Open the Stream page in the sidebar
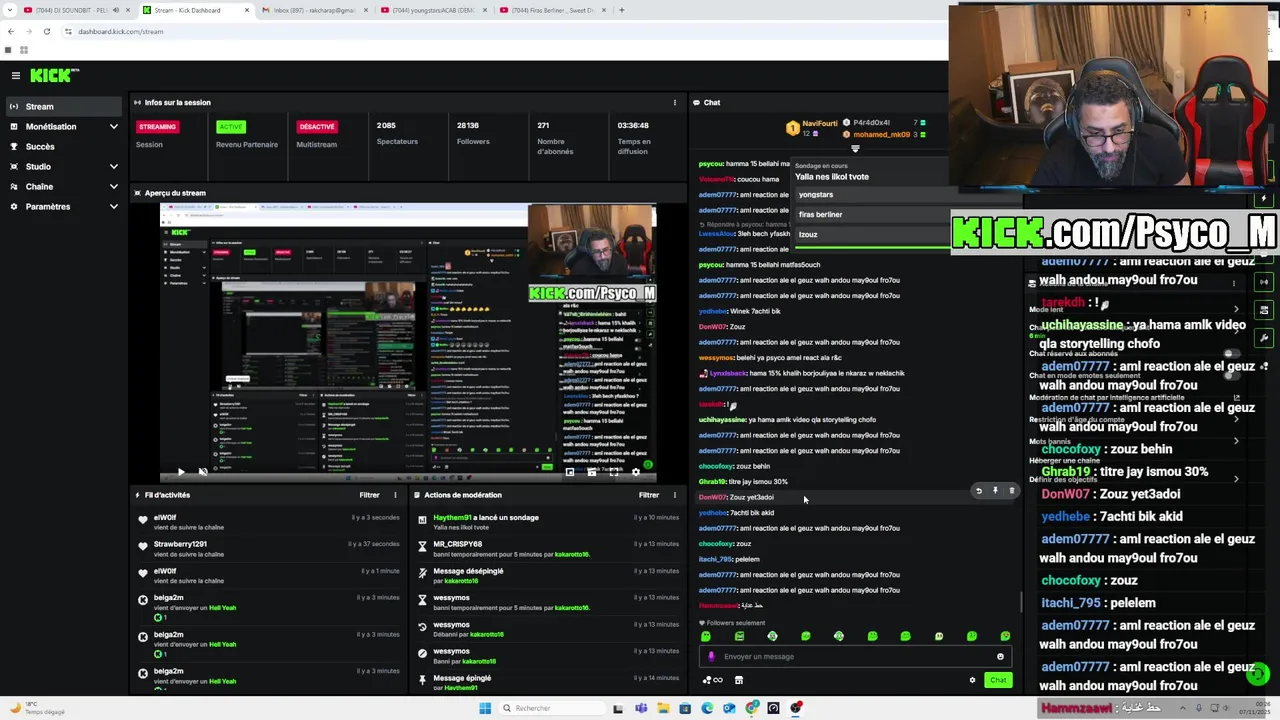Image resolution: width=1280 pixels, height=720 pixels. pos(64,106)
